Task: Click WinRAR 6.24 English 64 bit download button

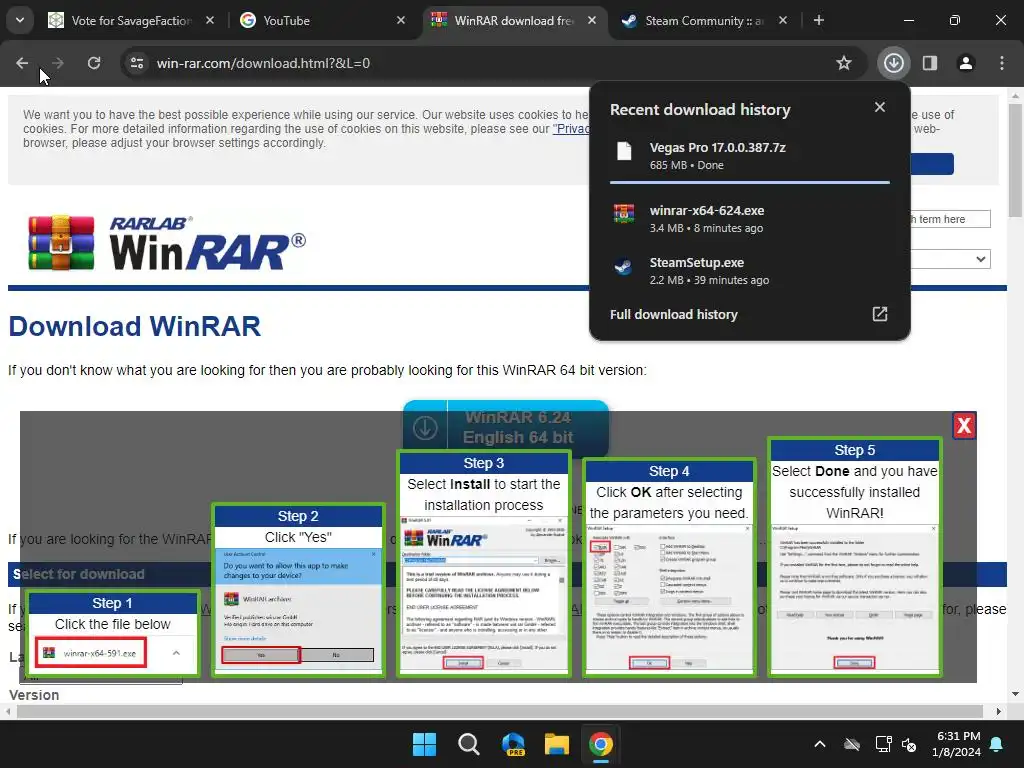Action: click(505, 427)
